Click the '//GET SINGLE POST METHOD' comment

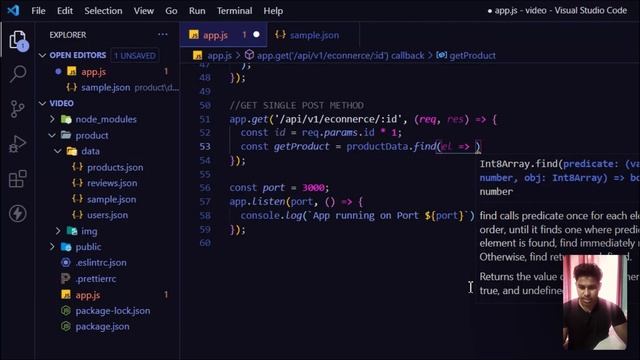coord(296,105)
